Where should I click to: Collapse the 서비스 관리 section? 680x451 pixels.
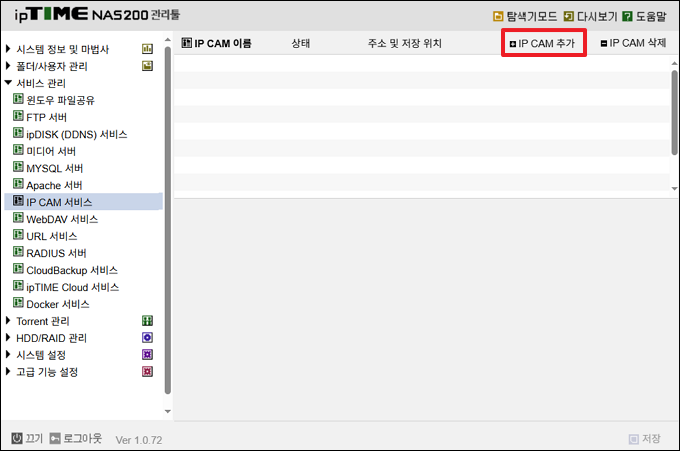point(9,83)
